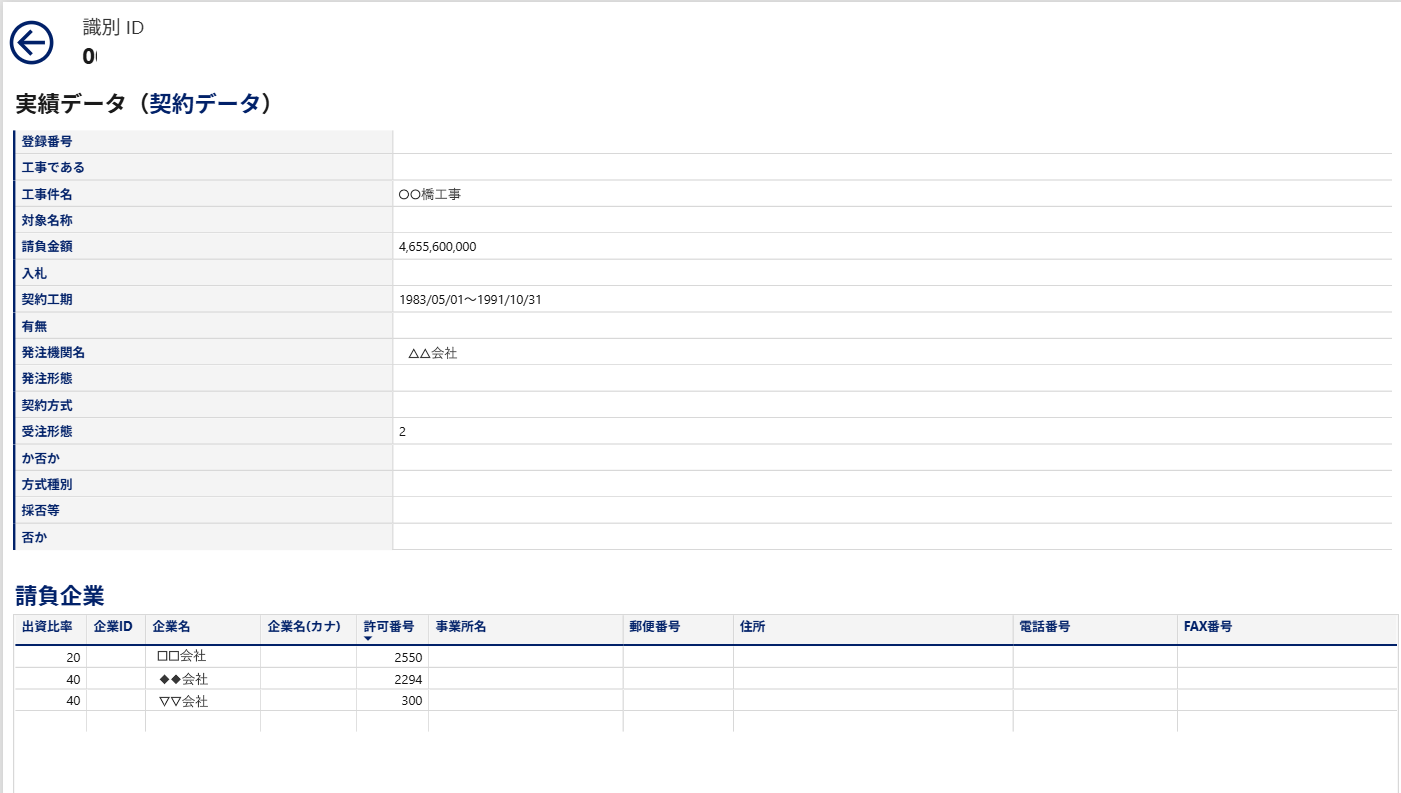Image resolution: width=1401 pixels, height=793 pixels.
Task: Click the 郵便番号 column header
Action: pos(655,627)
